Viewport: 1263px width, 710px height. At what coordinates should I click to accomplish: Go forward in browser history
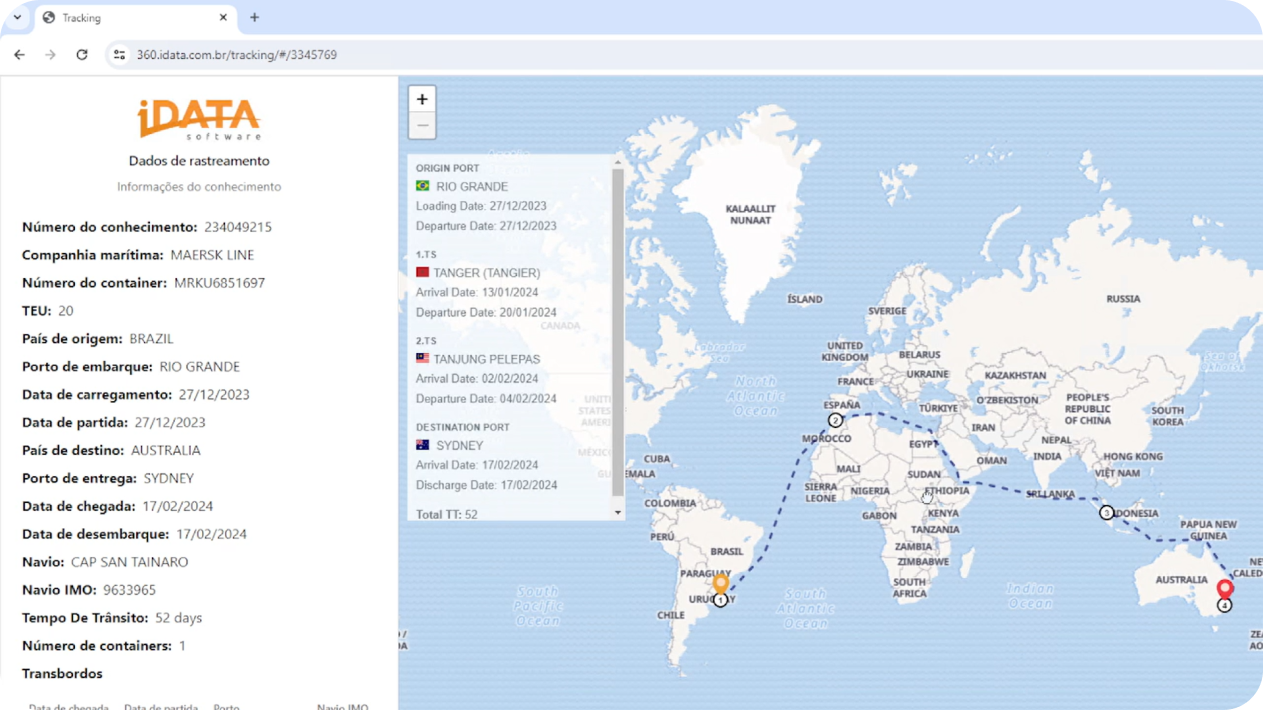(x=51, y=55)
